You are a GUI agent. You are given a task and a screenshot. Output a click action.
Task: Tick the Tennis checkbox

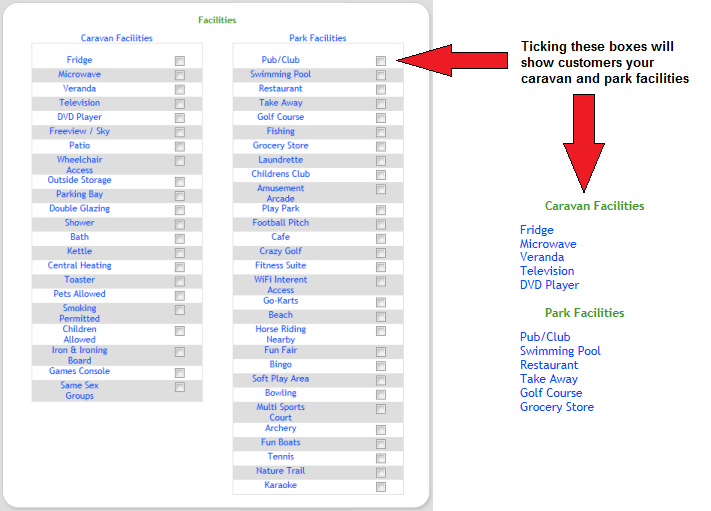pyautogui.click(x=381, y=458)
